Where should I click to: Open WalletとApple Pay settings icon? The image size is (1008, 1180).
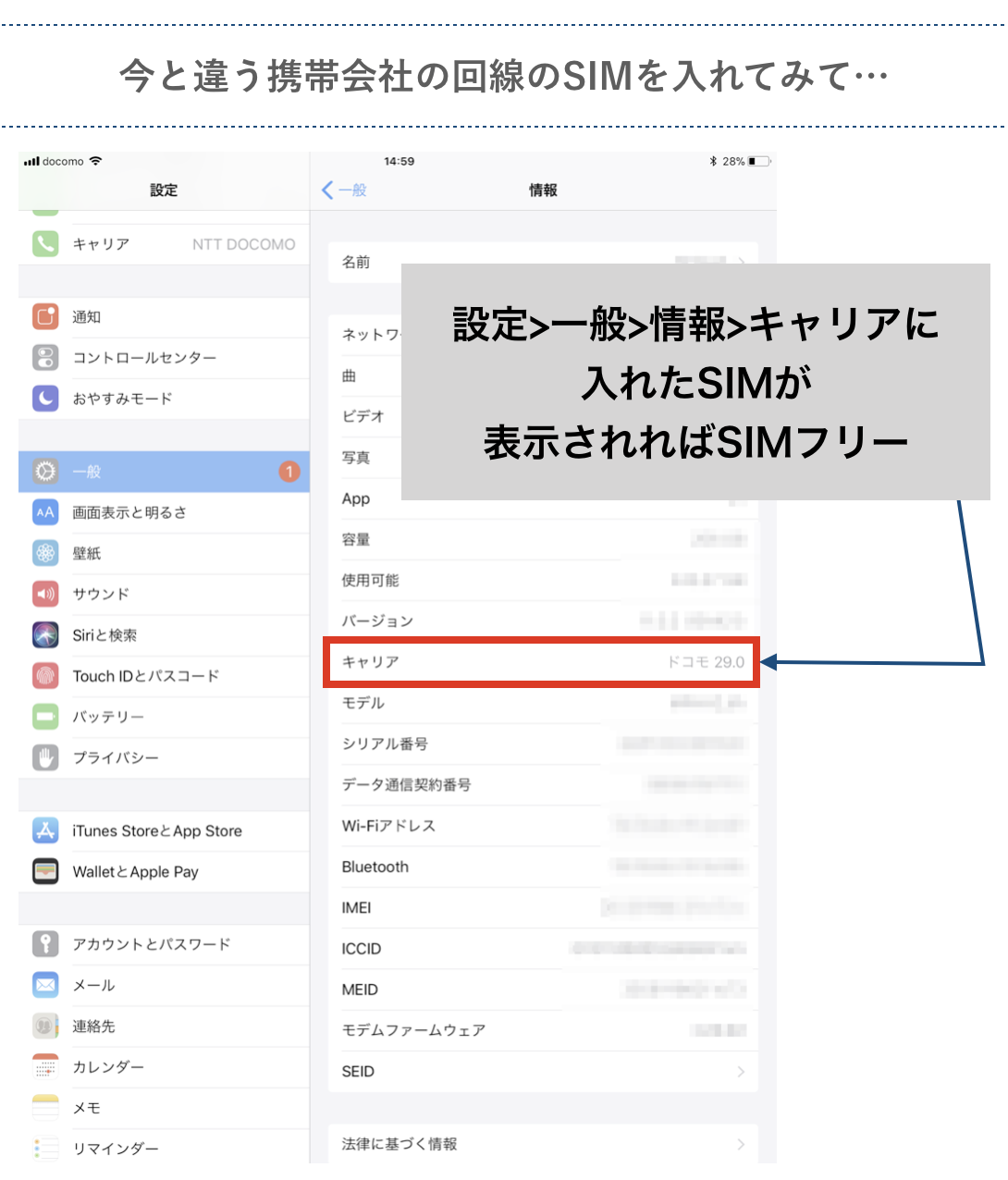[x=44, y=871]
